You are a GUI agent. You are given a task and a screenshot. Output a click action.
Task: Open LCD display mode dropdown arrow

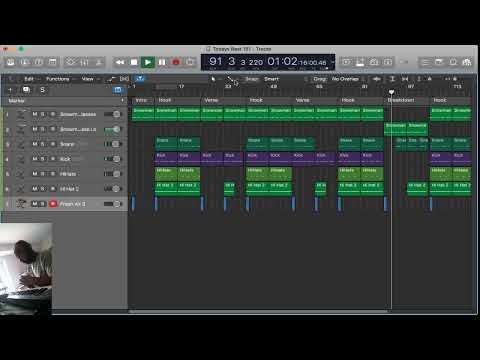tap(332, 62)
